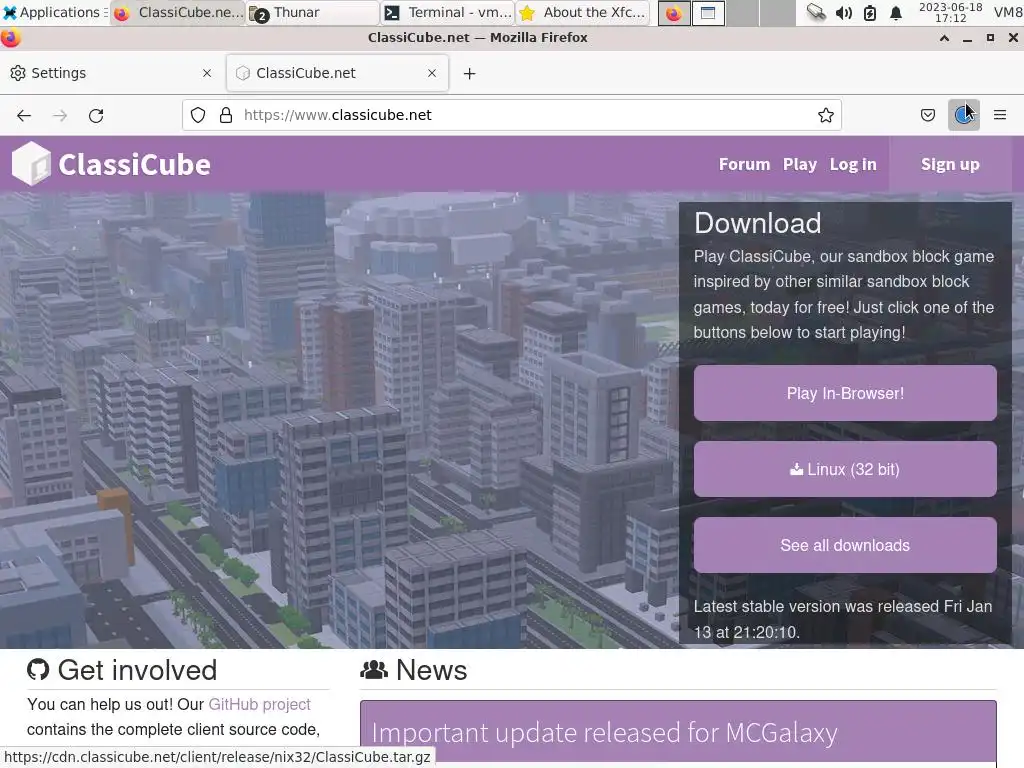Click the Sign up button

950,165
